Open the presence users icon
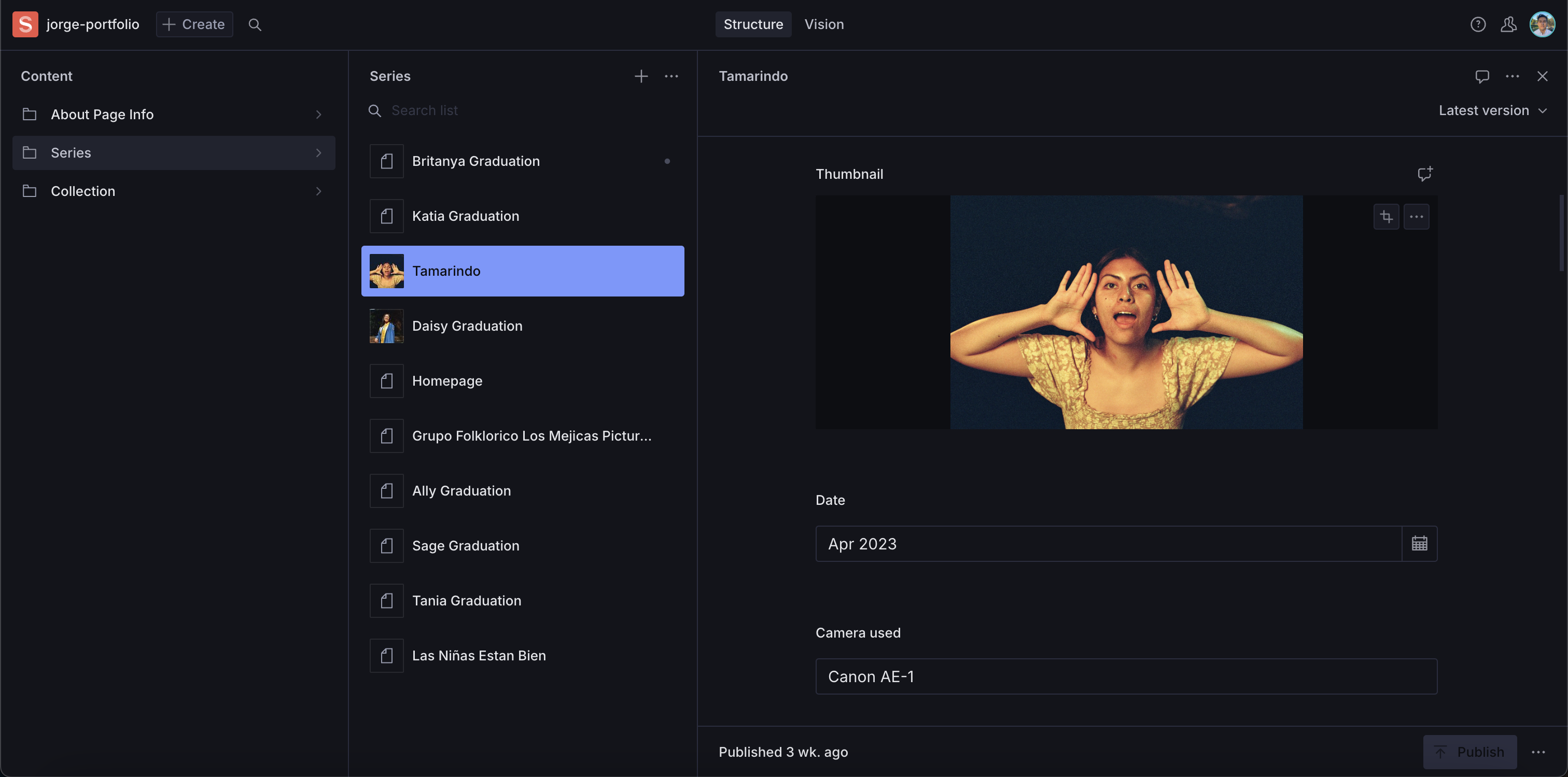The width and height of the screenshot is (1568, 777). 1508,24
